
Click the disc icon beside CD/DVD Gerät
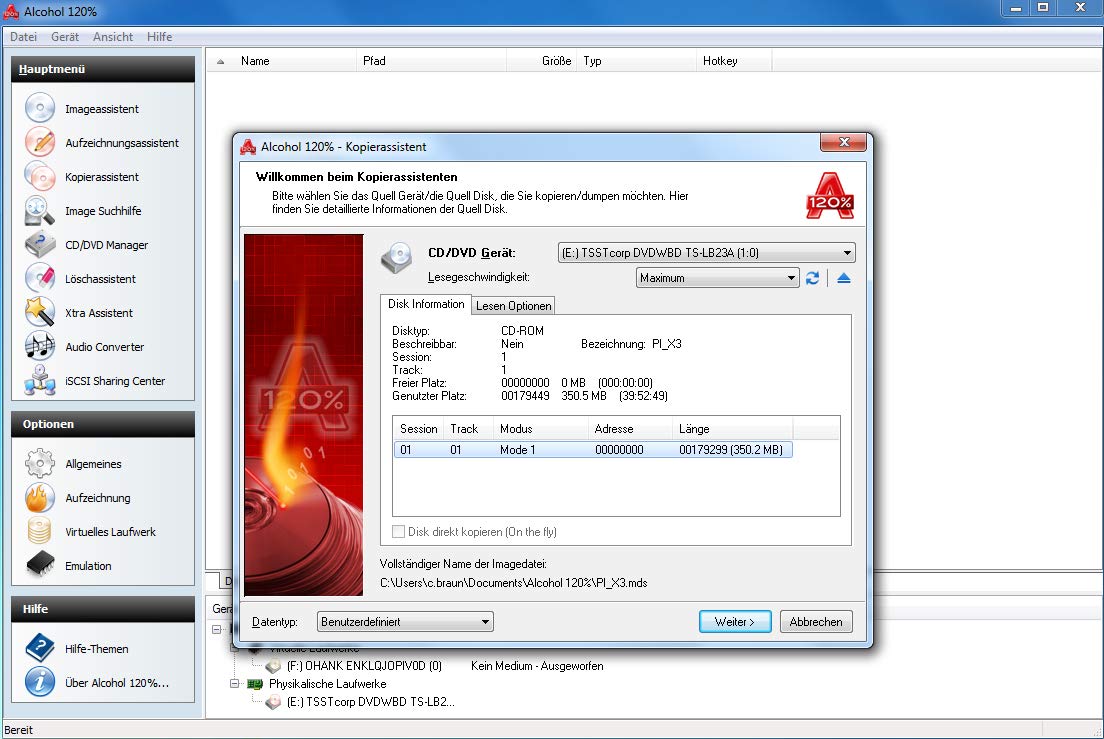click(x=396, y=258)
